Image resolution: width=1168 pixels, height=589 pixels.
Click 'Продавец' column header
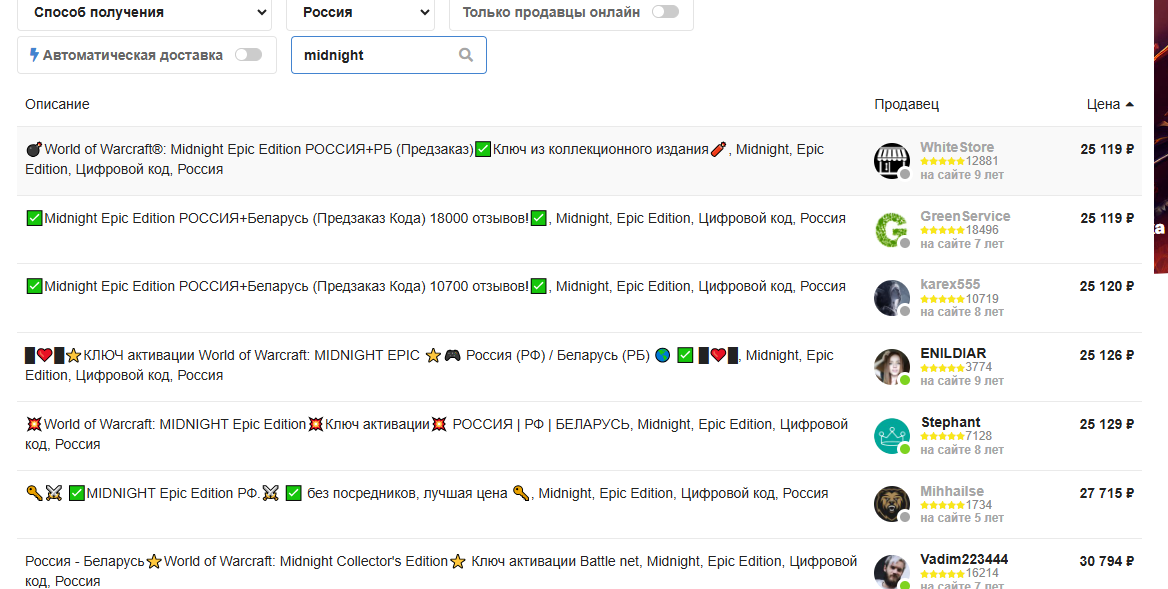(907, 104)
